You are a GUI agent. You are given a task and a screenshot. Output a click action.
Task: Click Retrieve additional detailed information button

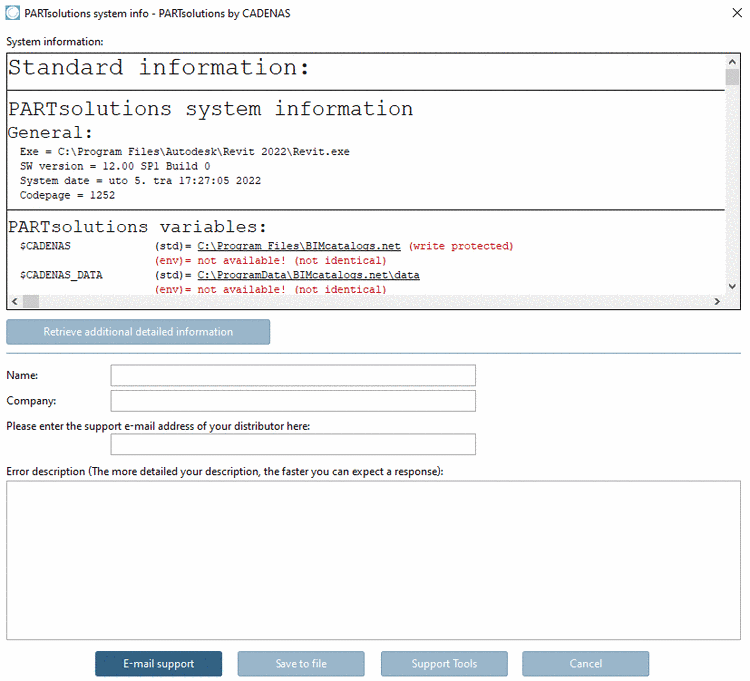pos(138,332)
